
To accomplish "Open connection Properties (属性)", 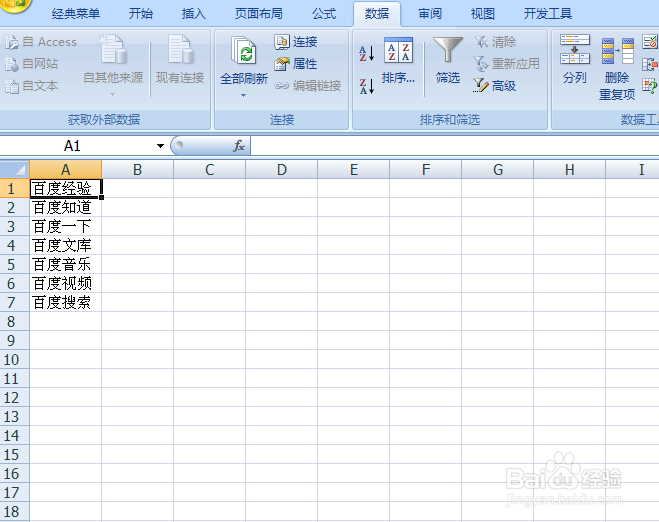I will coord(296,64).
